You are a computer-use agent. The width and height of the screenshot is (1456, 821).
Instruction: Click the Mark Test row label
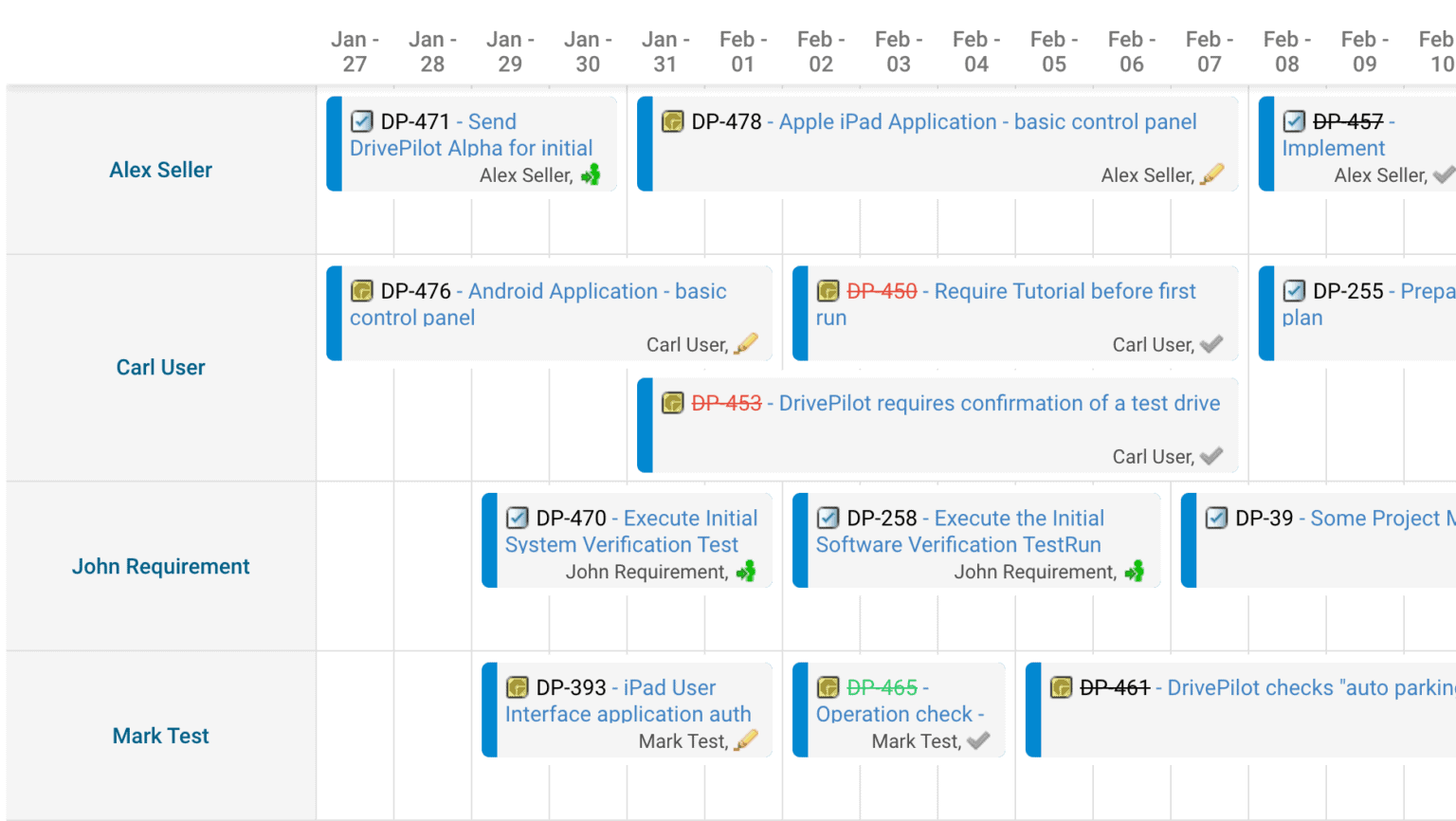(x=160, y=736)
